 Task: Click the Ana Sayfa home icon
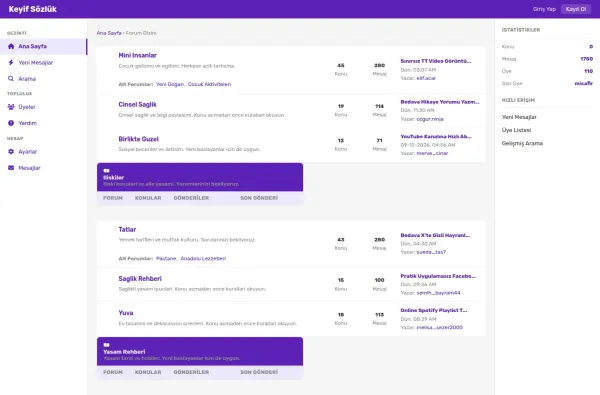[11, 46]
